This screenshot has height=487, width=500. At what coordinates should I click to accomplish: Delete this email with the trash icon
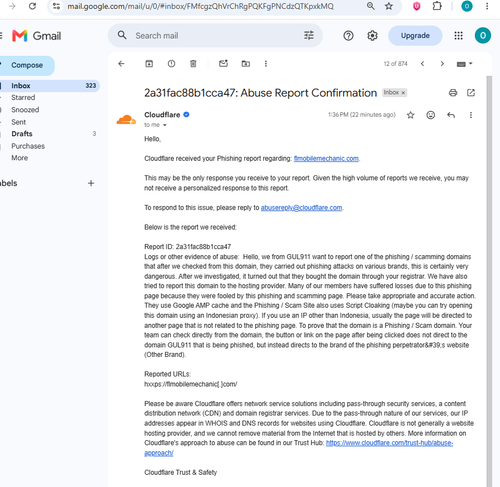pos(193,64)
